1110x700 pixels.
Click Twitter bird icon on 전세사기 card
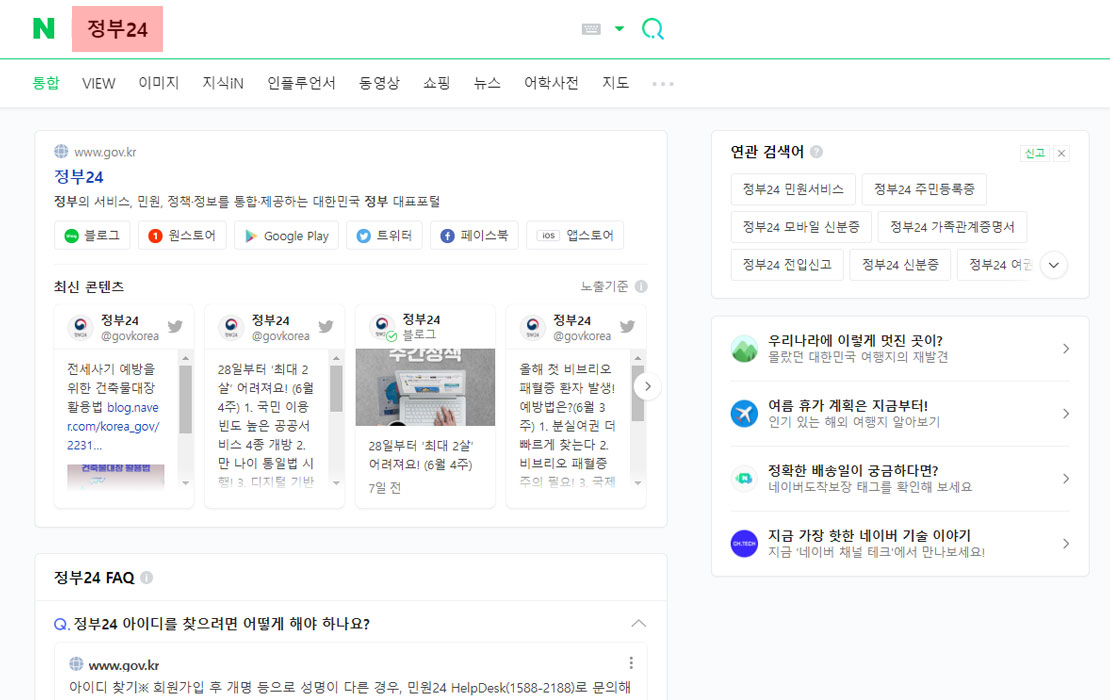175,326
